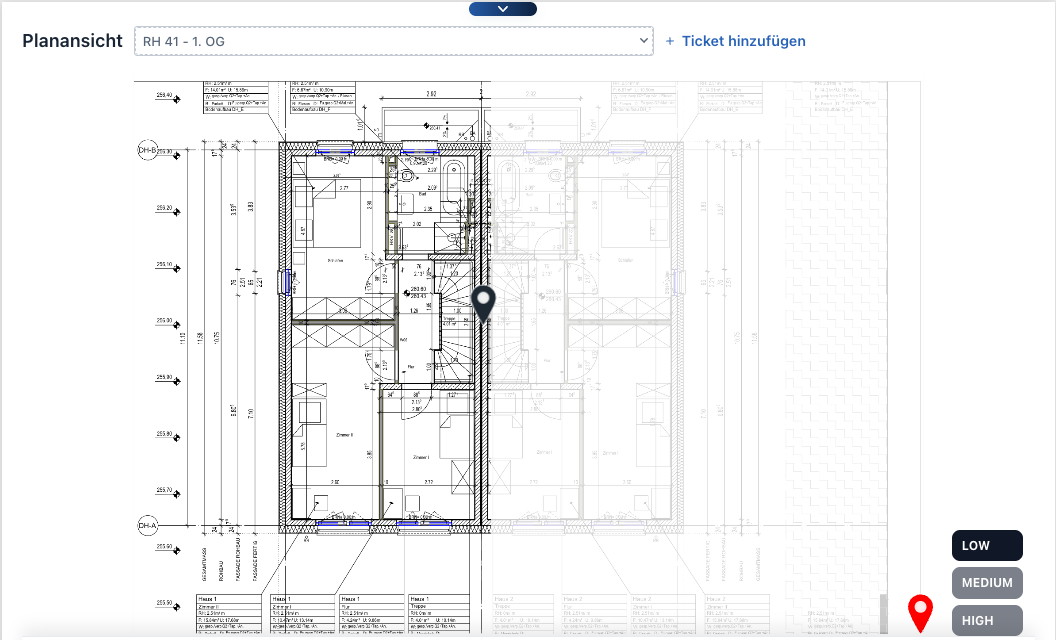Viewport: 1056px width, 640px height.
Task: Click Ticket hinzufügen link
Action: click(x=743, y=41)
